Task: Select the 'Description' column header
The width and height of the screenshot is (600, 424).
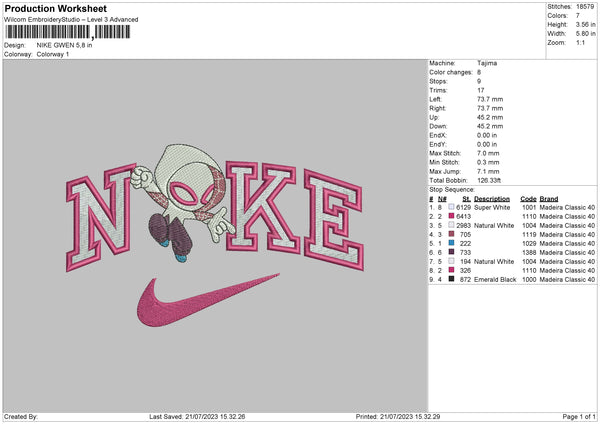Action: (492, 199)
